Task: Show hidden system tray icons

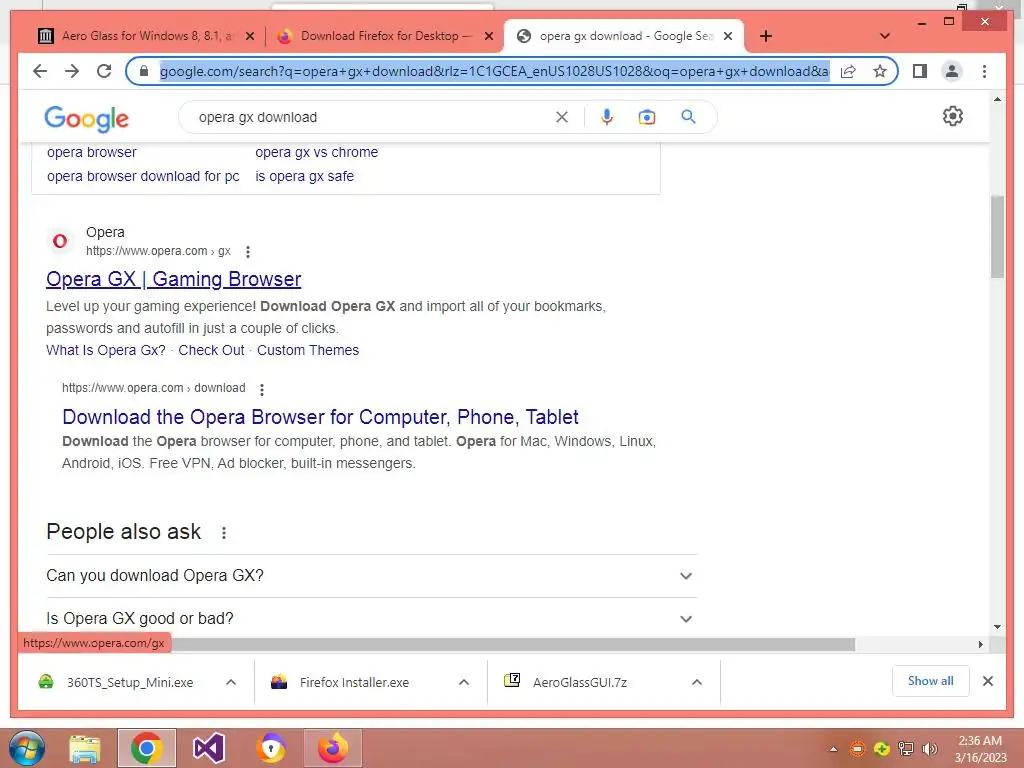Action: [833, 748]
